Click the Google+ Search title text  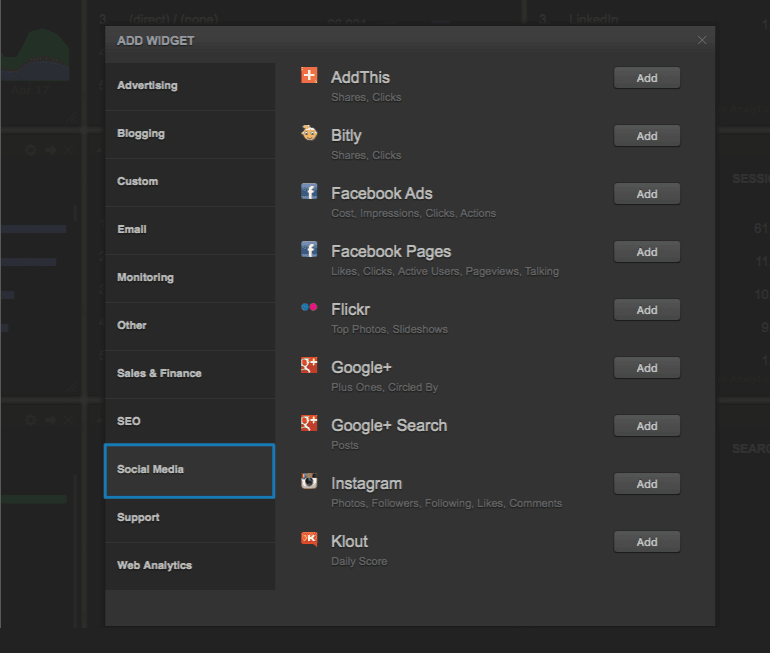[389, 426]
